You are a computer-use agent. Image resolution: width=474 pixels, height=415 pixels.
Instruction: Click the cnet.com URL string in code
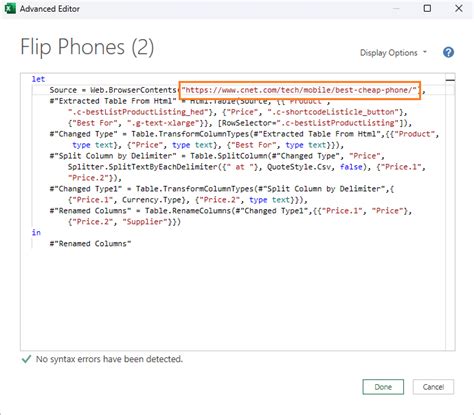(x=300, y=90)
